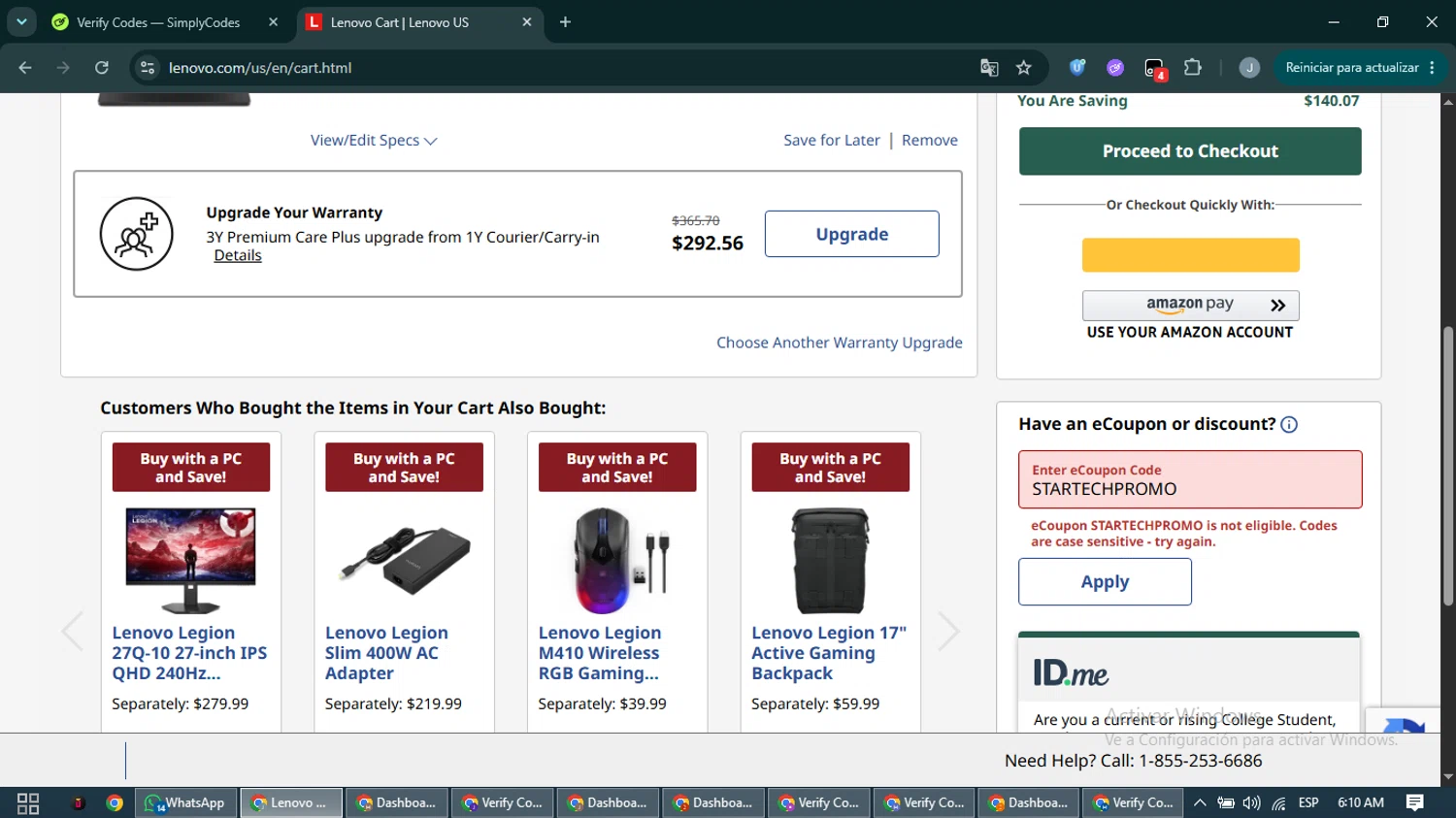Open the new tab with plus icon

coord(565,22)
